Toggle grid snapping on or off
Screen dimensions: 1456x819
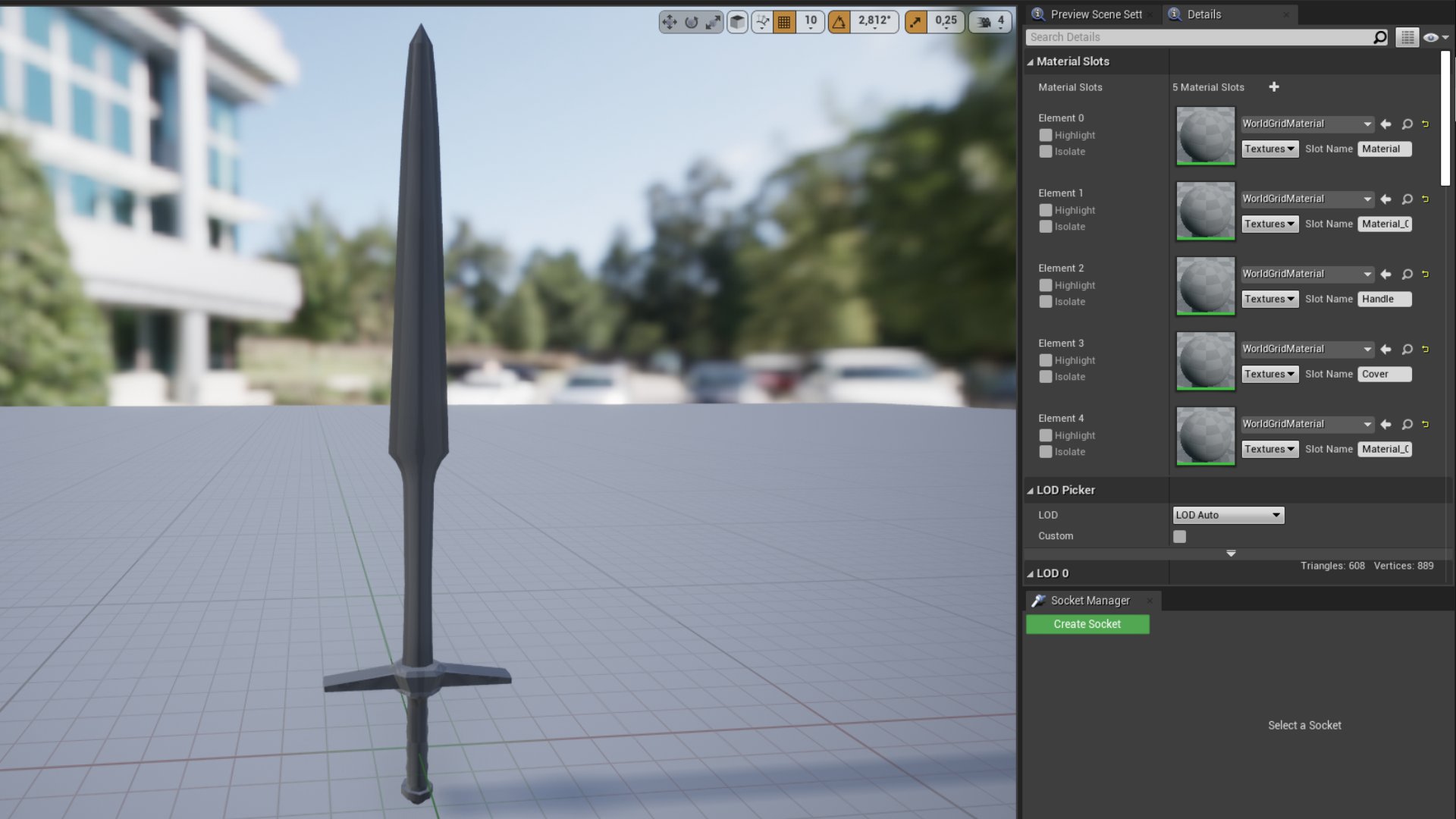[x=785, y=22]
